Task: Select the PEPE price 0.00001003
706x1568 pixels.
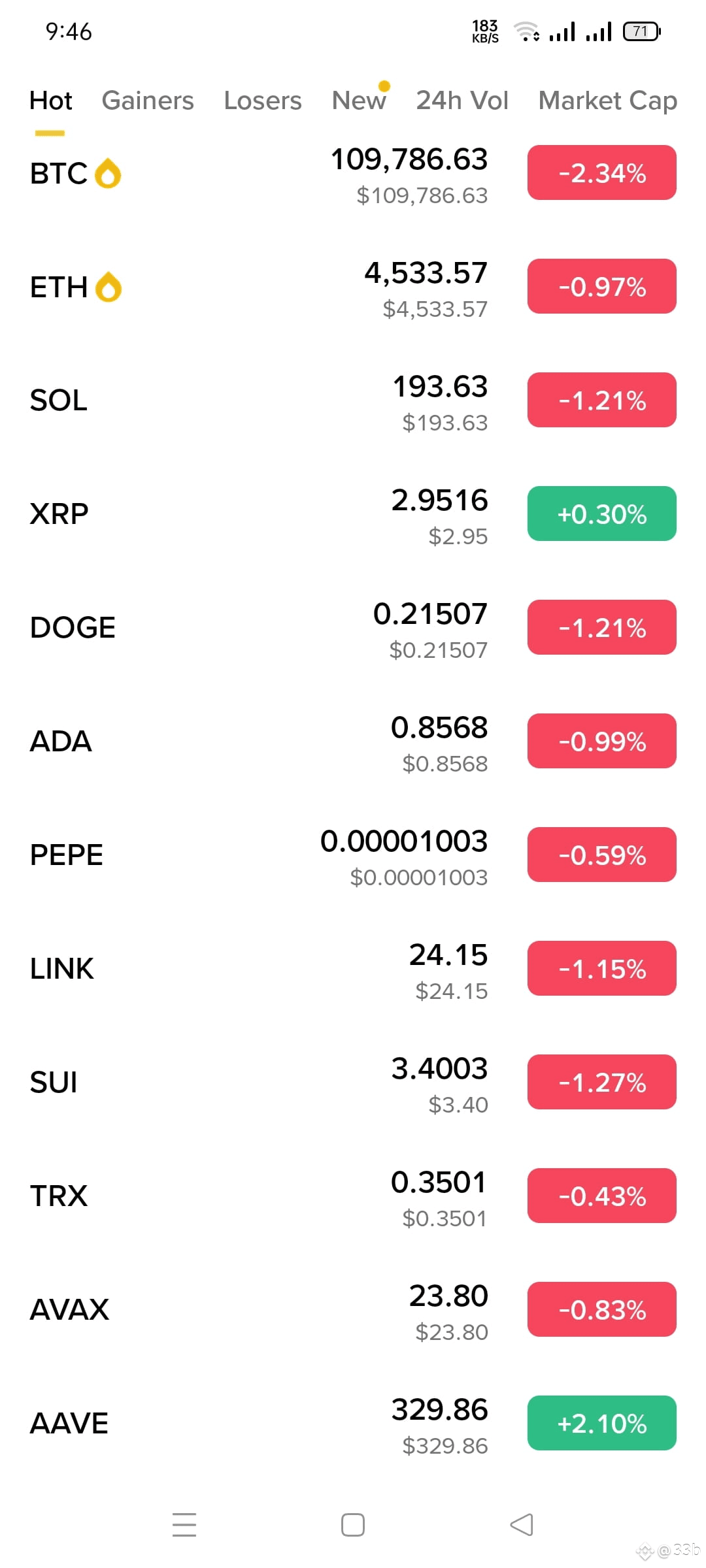Action: point(404,841)
